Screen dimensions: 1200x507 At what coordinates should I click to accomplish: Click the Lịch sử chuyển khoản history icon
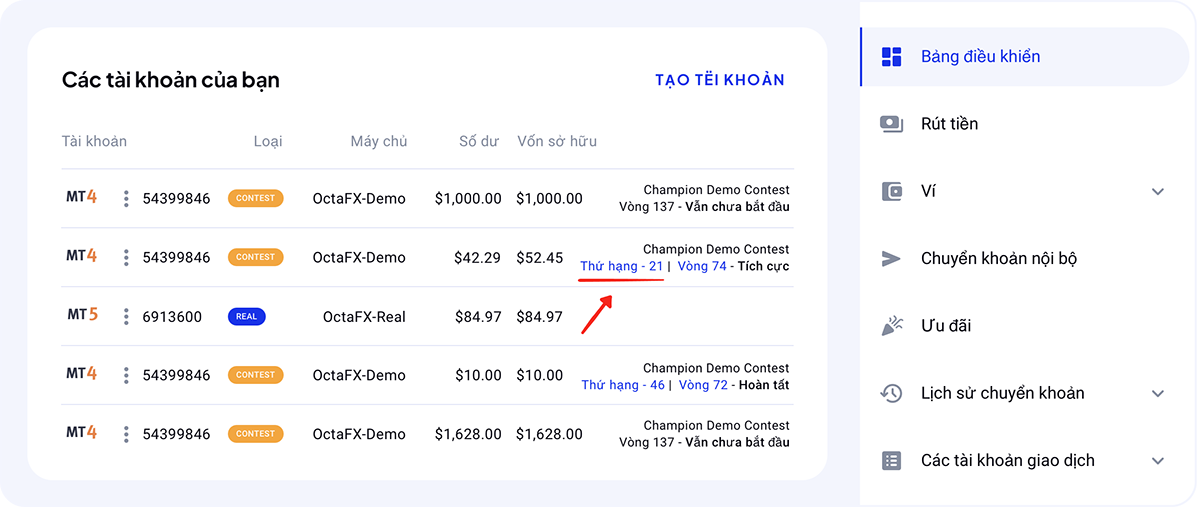point(891,393)
